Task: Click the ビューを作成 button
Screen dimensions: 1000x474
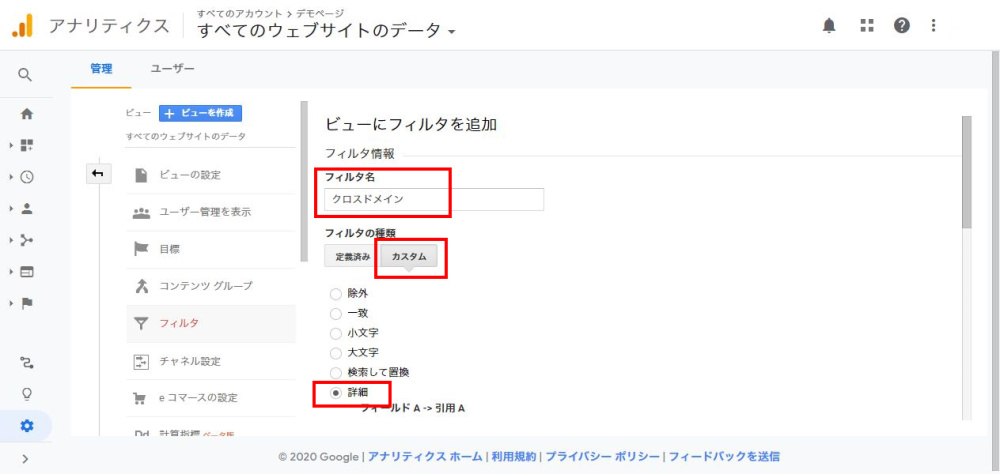Action: click(x=201, y=114)
